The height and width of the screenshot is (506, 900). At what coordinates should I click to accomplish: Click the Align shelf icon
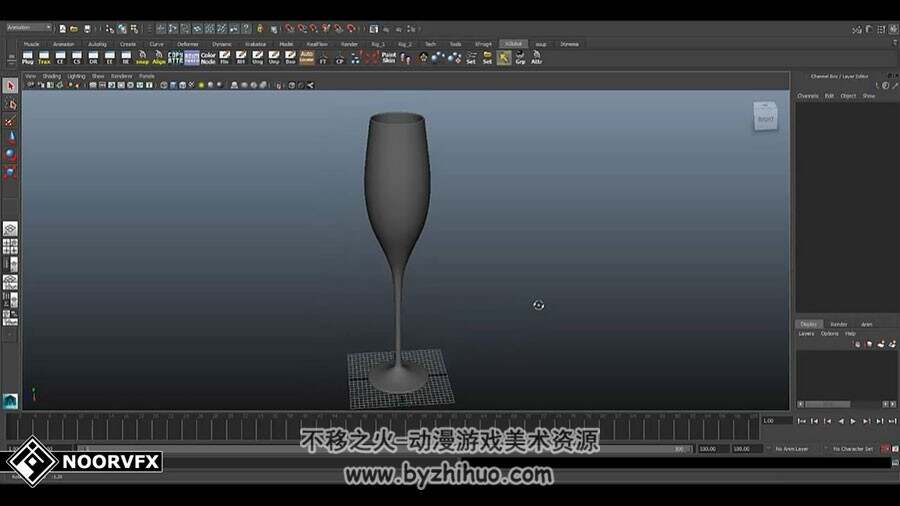(159, 57)
